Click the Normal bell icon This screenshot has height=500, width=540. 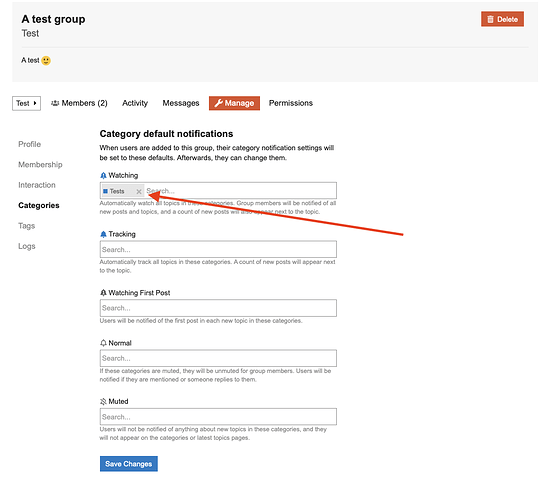(x=103, y=343)
